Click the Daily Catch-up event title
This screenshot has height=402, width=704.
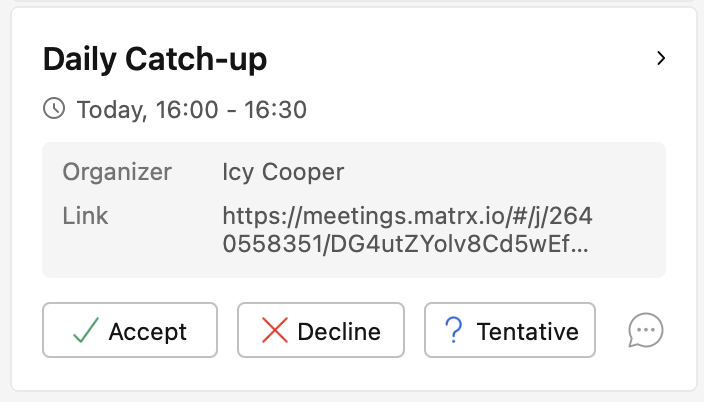(x=155, y=60)
